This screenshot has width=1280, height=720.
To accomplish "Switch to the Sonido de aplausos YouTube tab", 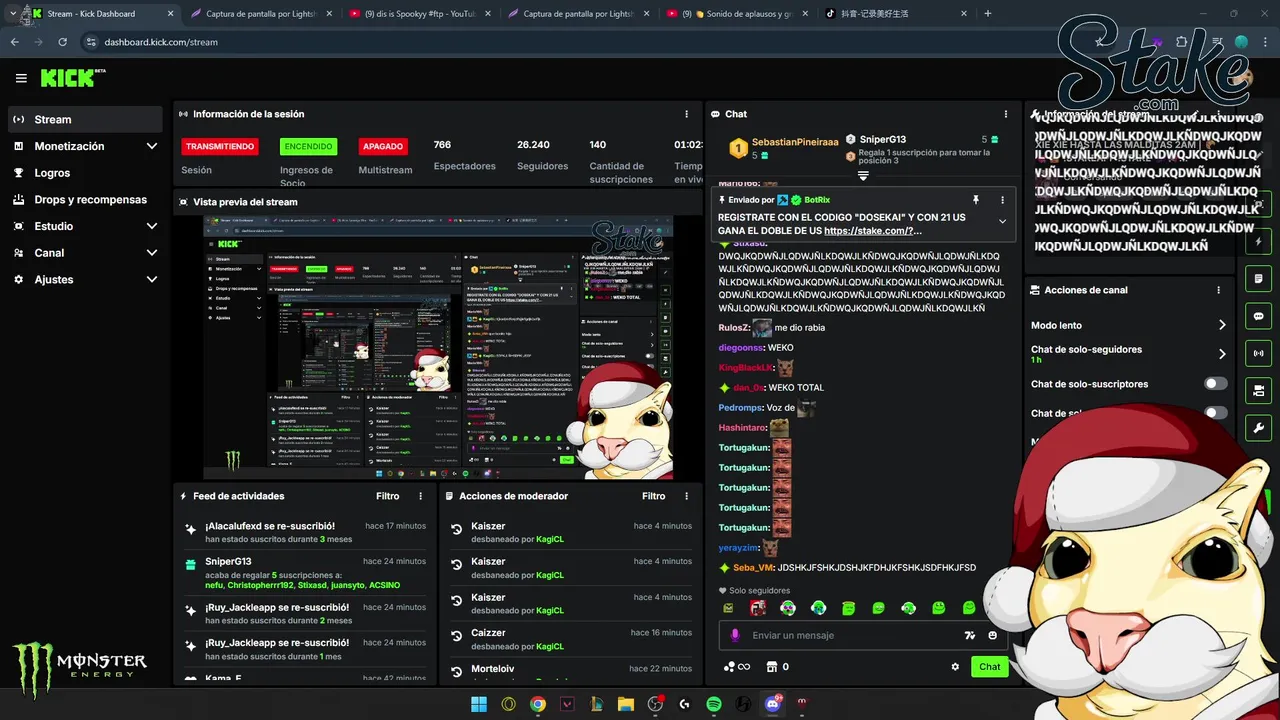I will click(735, 14).
